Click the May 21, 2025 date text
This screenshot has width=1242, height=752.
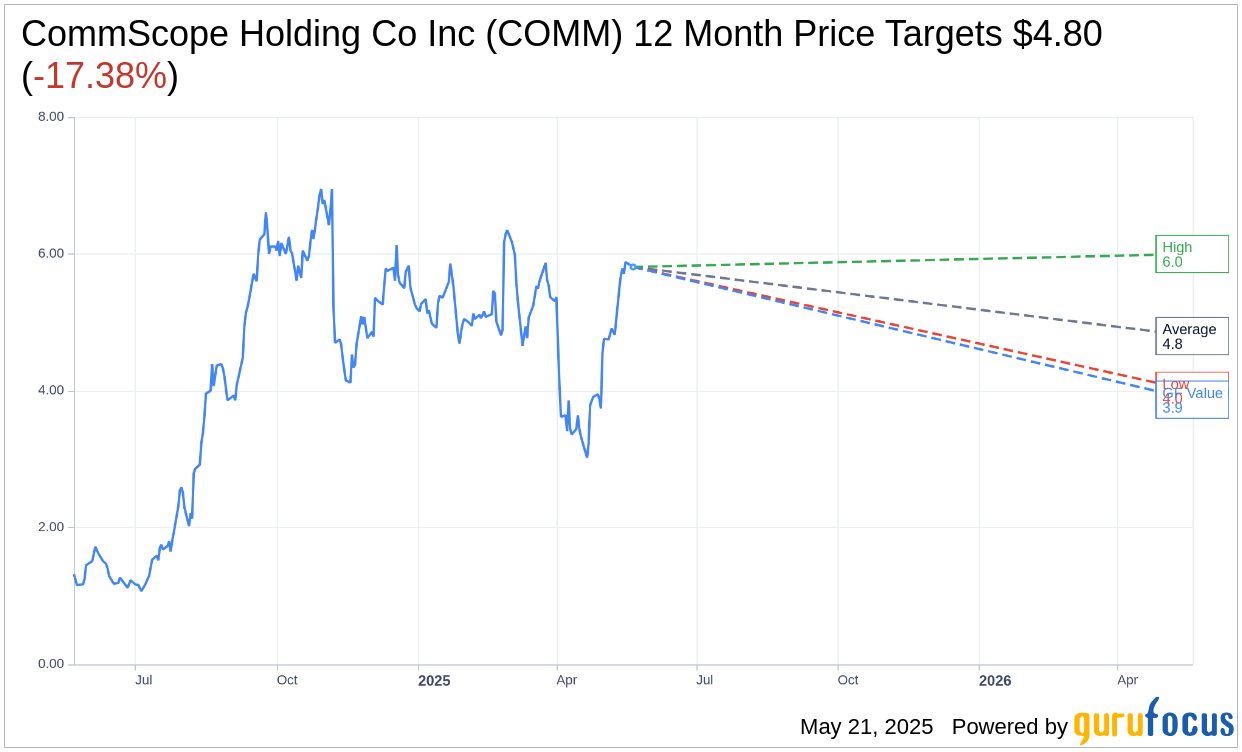pos(866,727)
